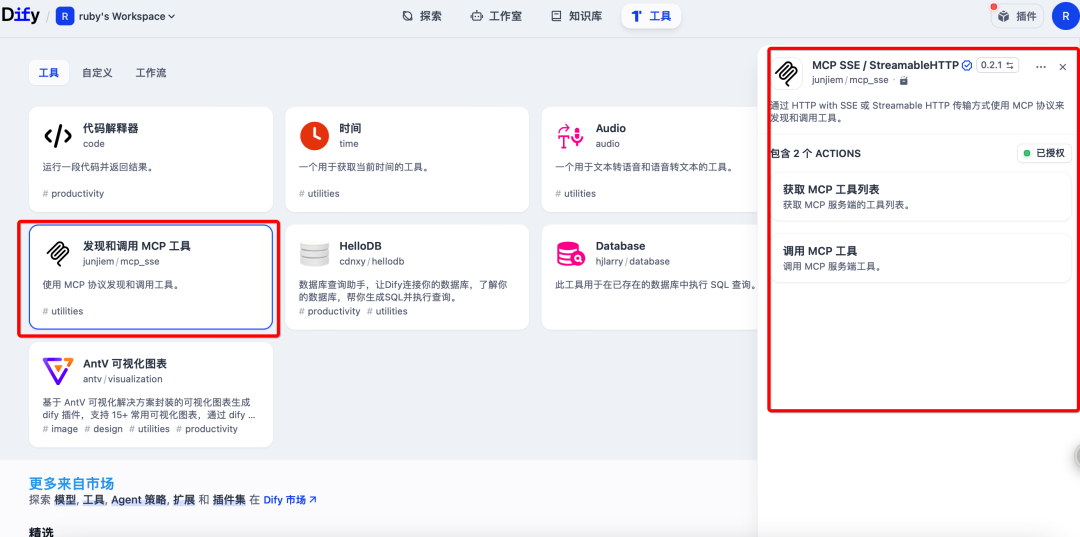Click the 扩展 marketplace link
Viewport: 1080px width, 537px height.
[x=184, y=500]
